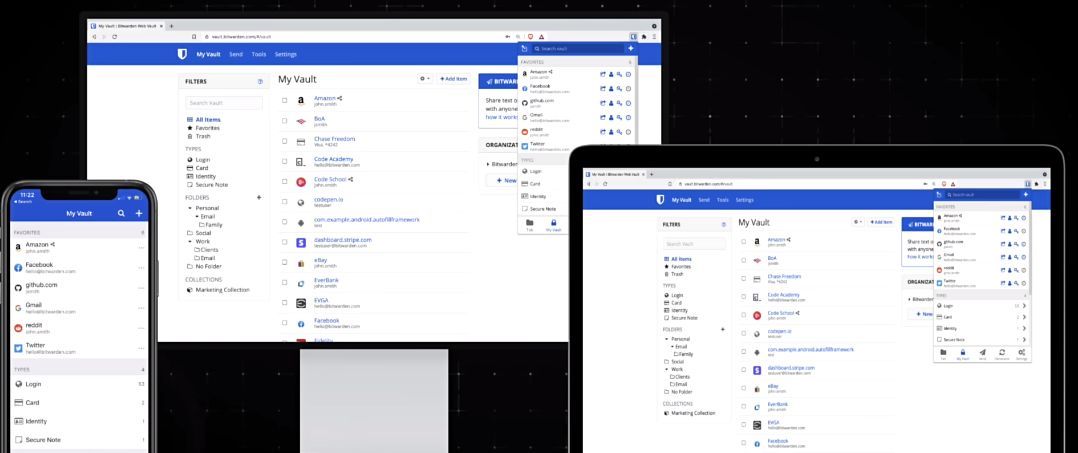Image resolution: width=1078 pixels, height=453 pixels.
Task: Click the Generator icon in the tablet popup footer
Action: point(1002,353)
